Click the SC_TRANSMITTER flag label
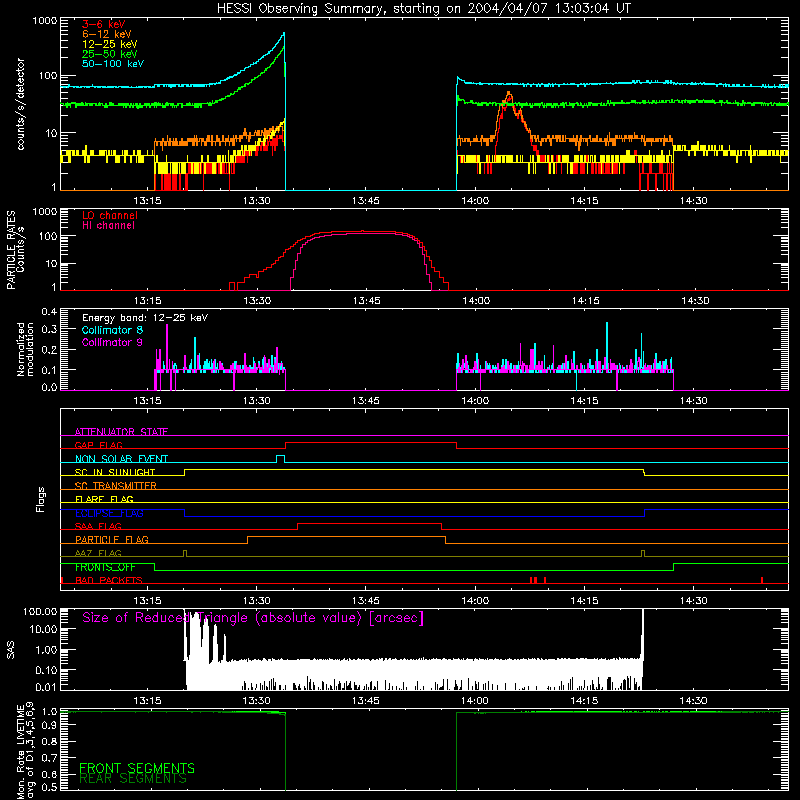 tap(116, 486)
